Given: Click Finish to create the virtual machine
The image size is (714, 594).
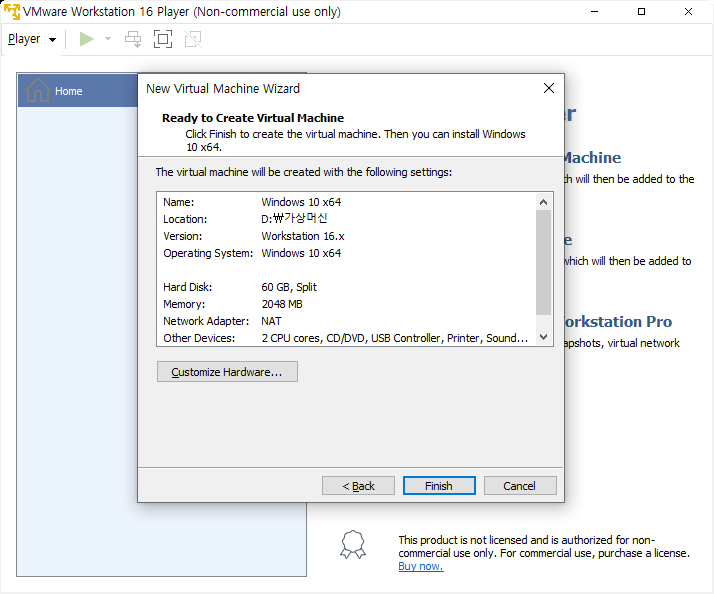Looking at the screenshot, I should [439, 486].
